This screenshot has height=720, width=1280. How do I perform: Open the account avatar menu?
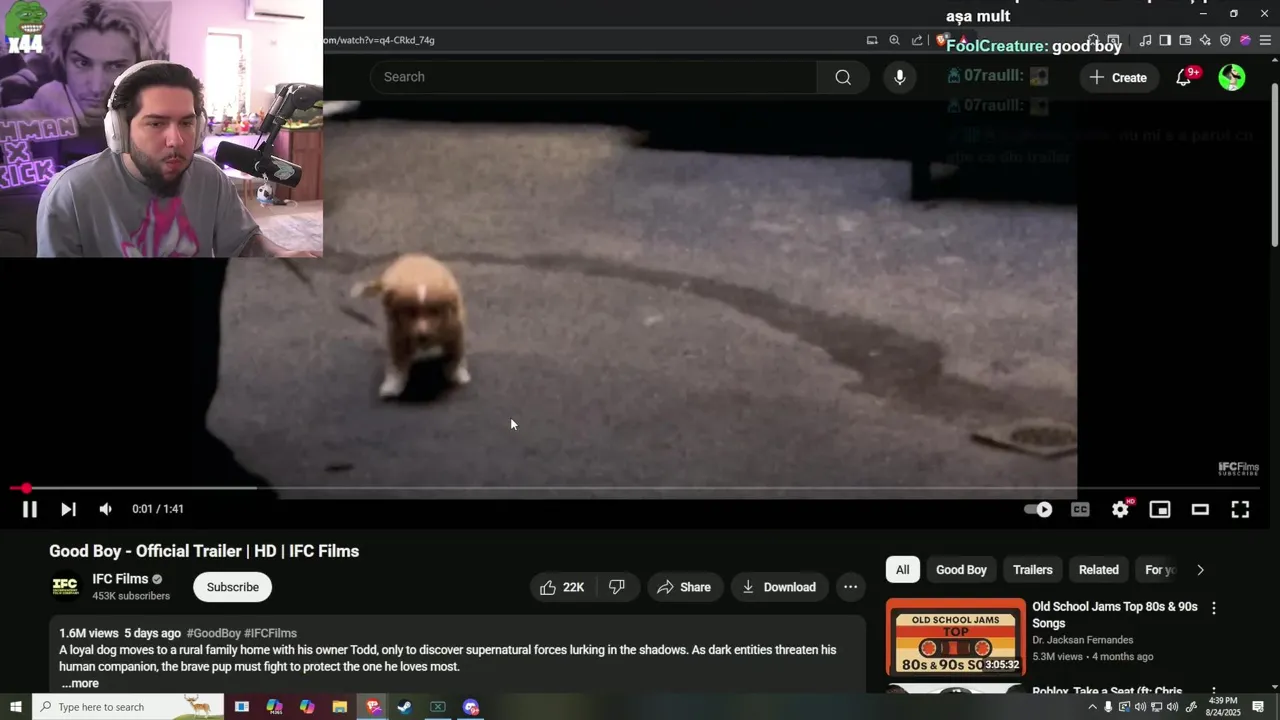(1232, 77)
